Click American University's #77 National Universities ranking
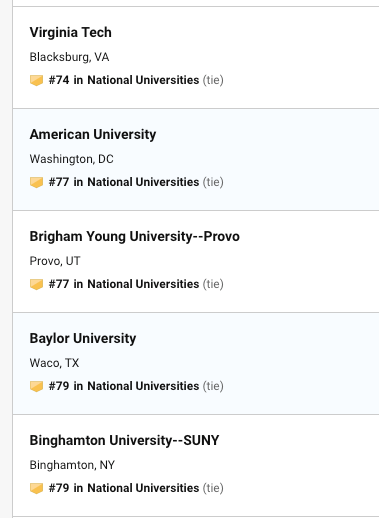This screenshot has width=379, height=518. pyautogui.click(x=124, y=182)
